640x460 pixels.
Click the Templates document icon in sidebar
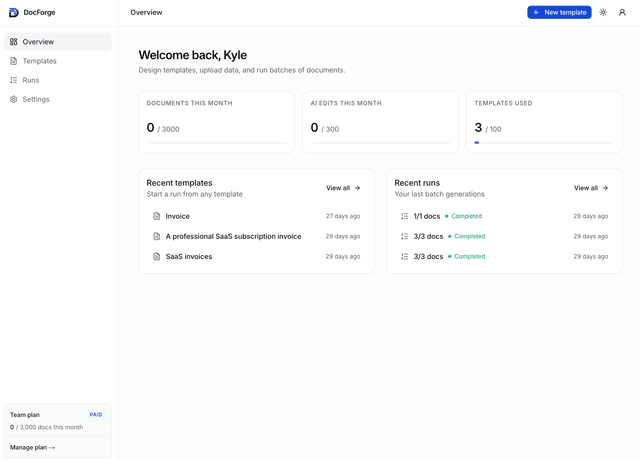13,61
